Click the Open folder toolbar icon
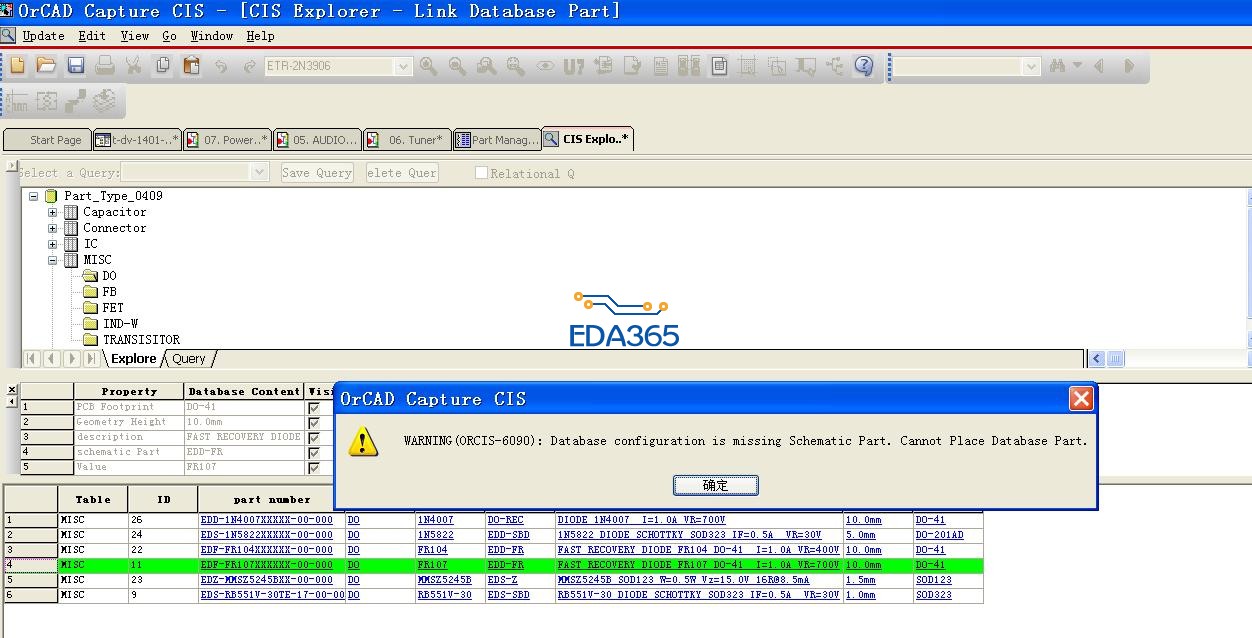1252x638 pixels. click(46, 66)
